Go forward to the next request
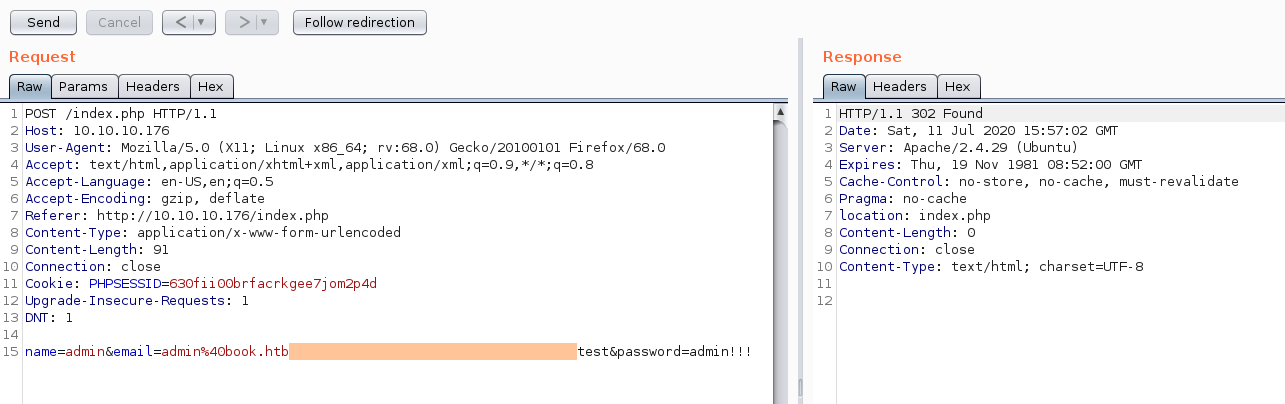Viewport: 1285px width, 404px height. point(241,22)
